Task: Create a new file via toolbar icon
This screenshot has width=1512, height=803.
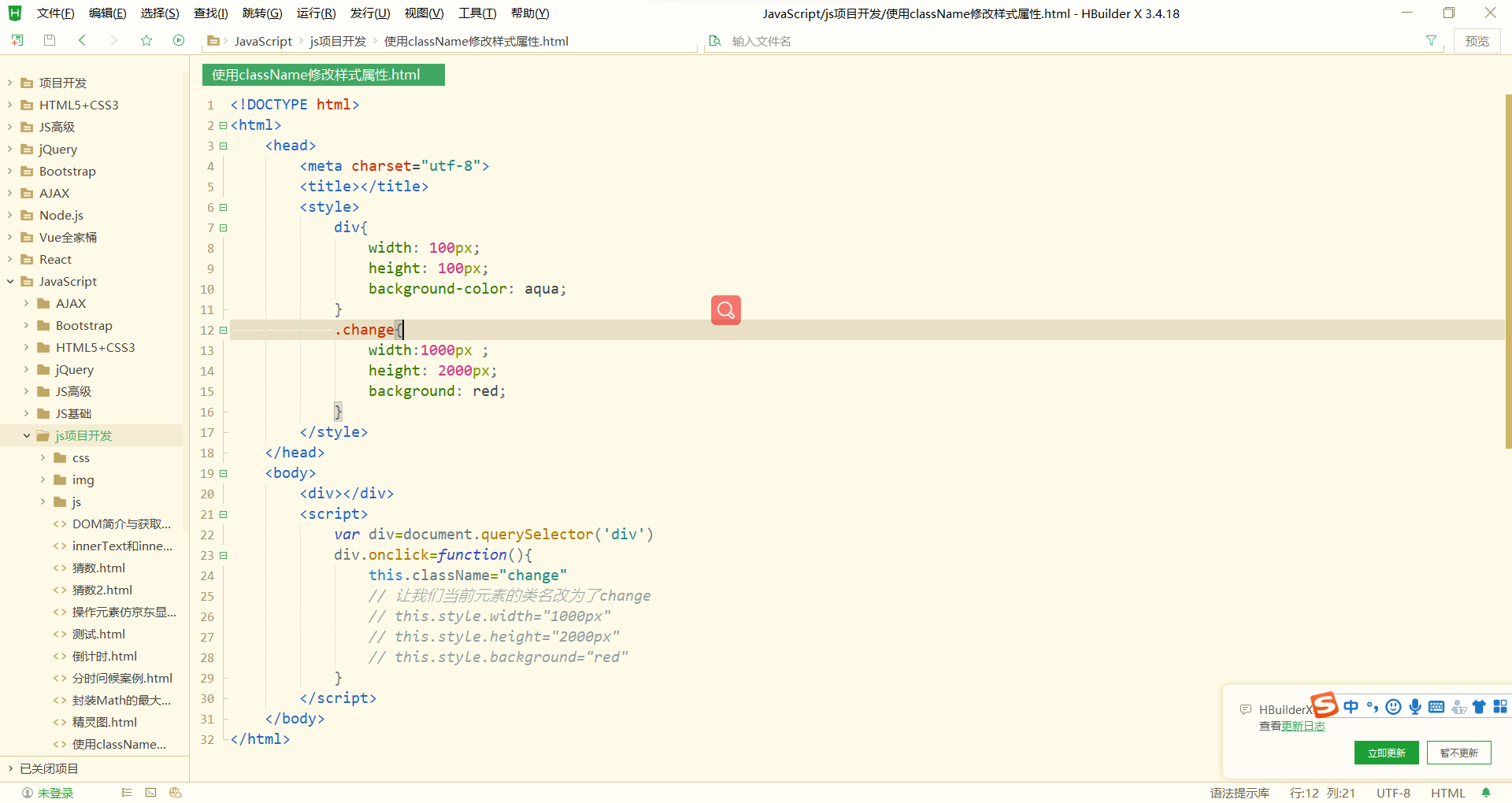Action: (17, 40)
